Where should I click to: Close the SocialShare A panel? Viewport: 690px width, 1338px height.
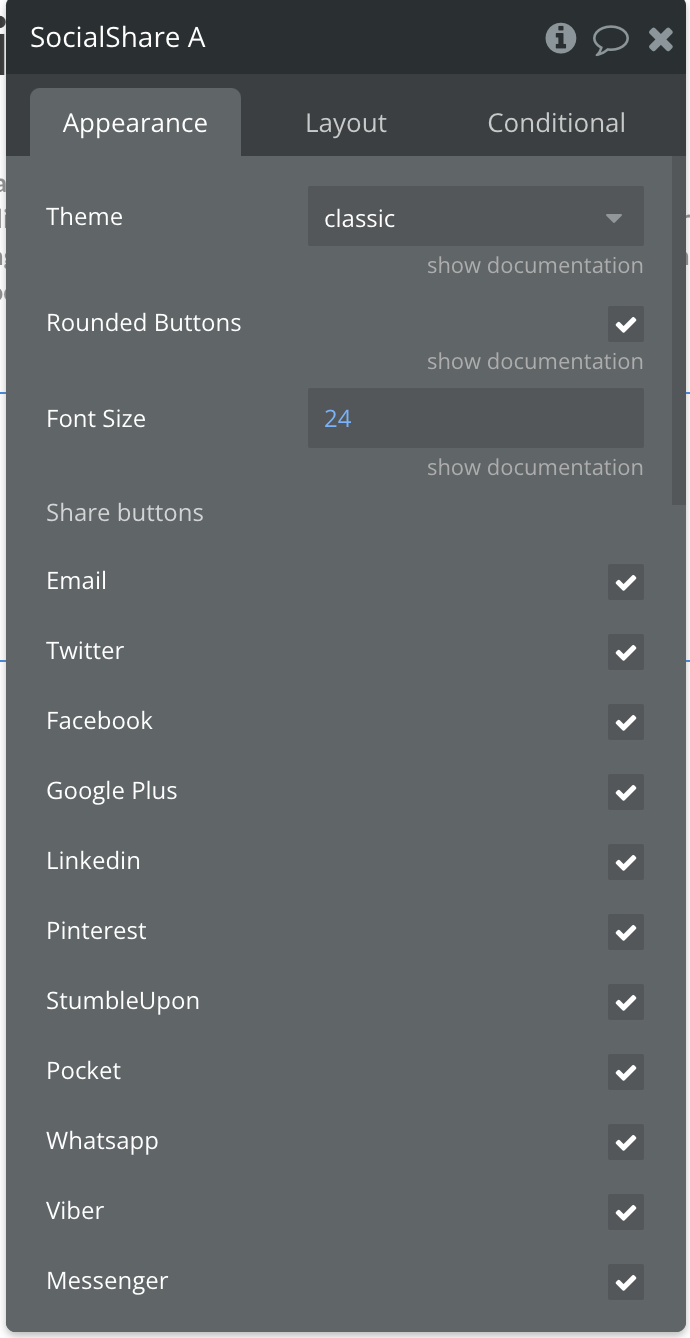tap(661, 39)
